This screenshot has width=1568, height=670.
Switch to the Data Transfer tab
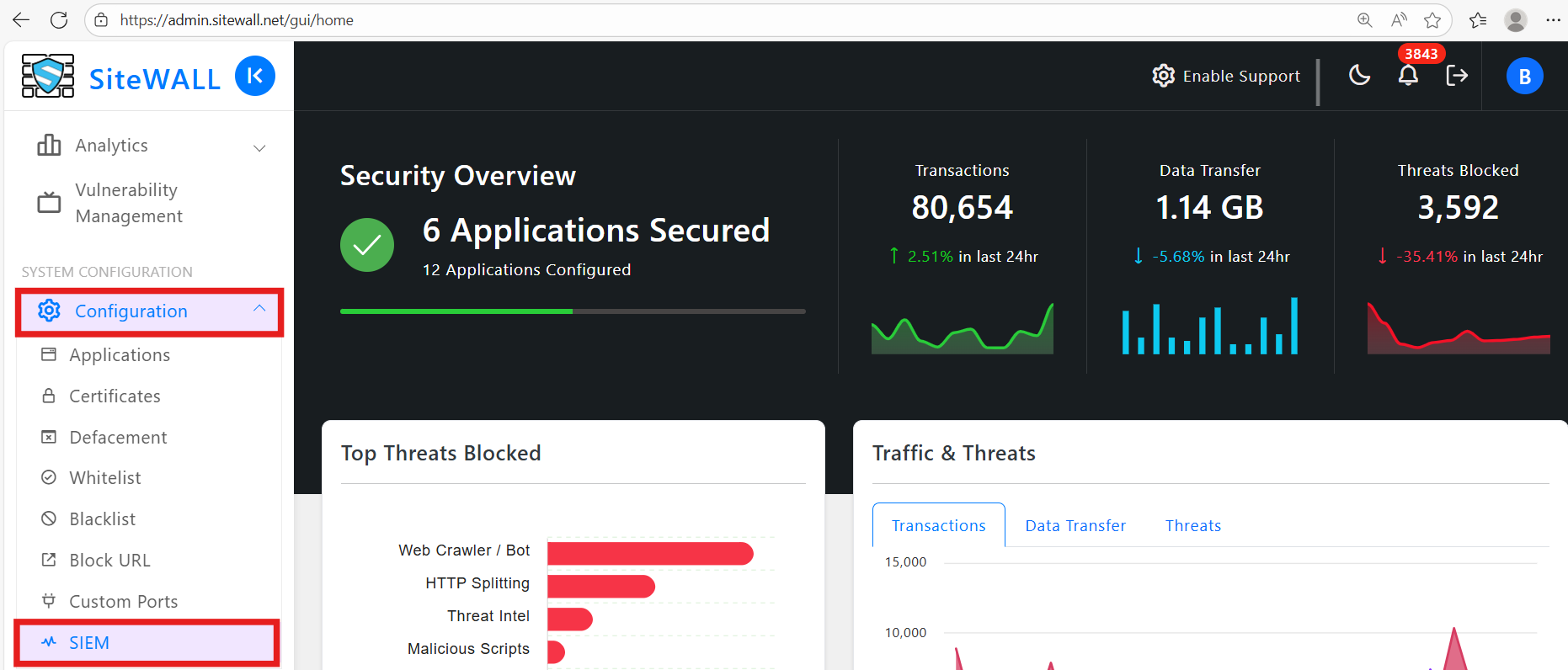click(1075, 525)
